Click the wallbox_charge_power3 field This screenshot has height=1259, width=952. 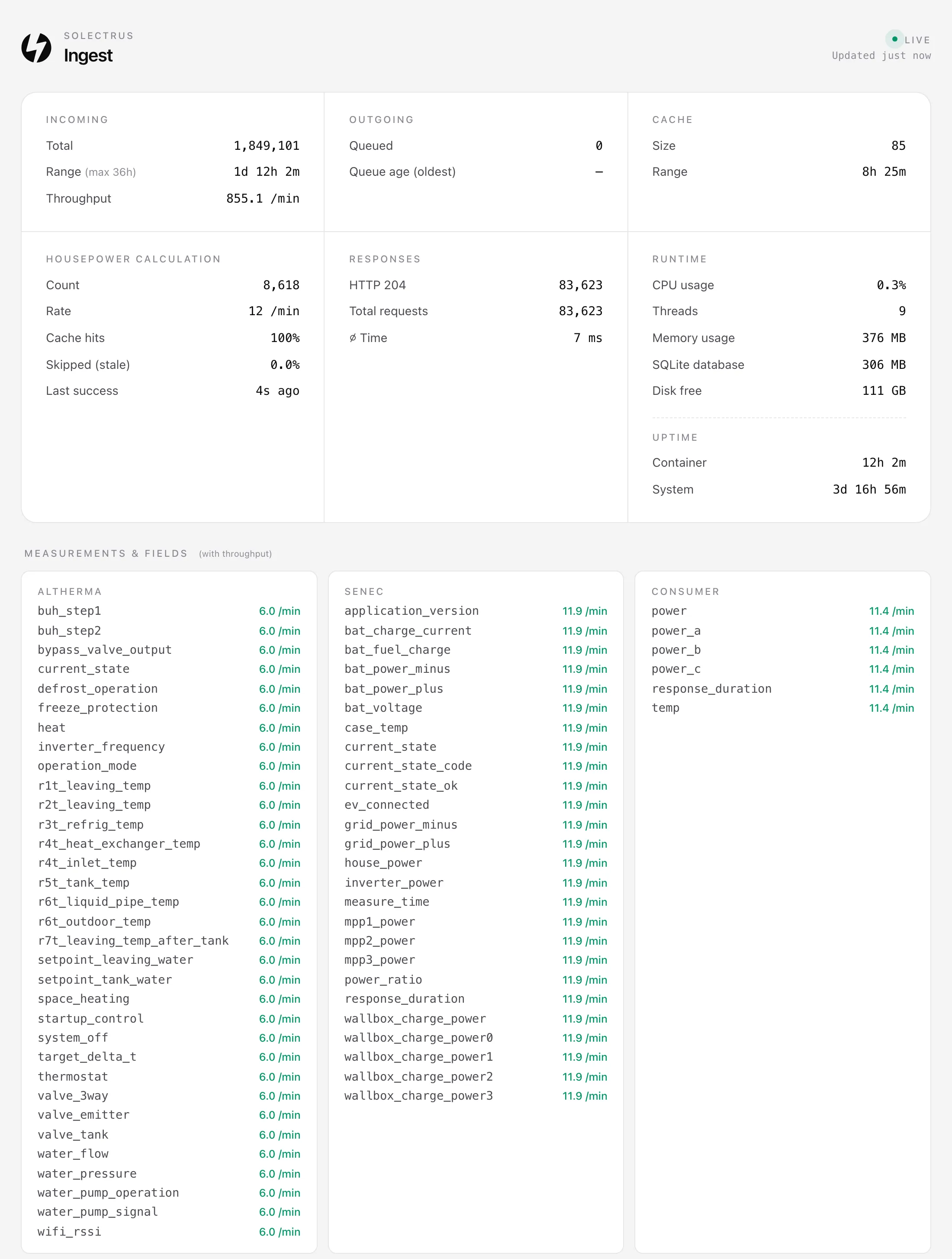pos(418,1096)
